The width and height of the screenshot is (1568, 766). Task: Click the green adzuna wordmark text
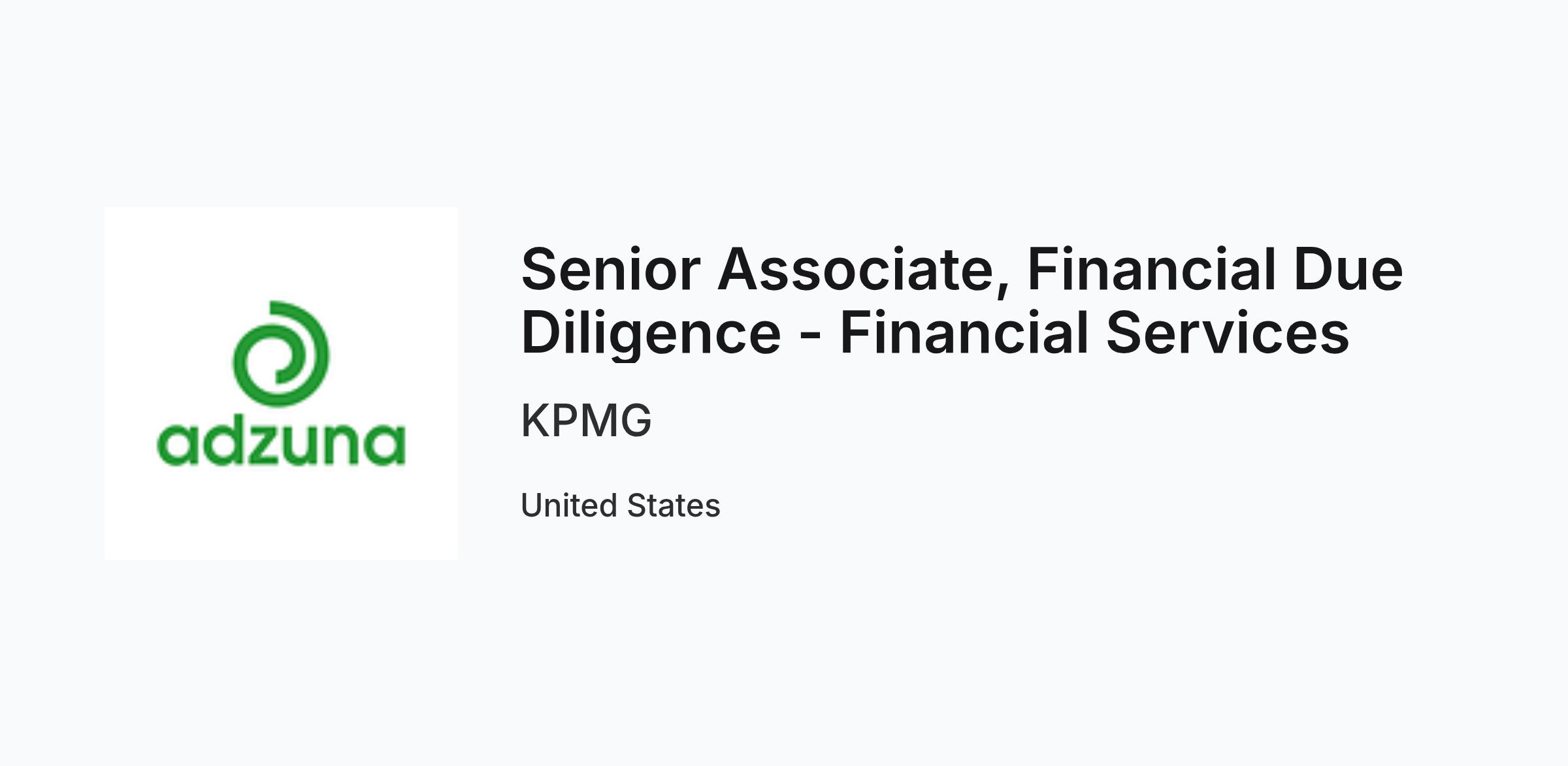point(281,444)
